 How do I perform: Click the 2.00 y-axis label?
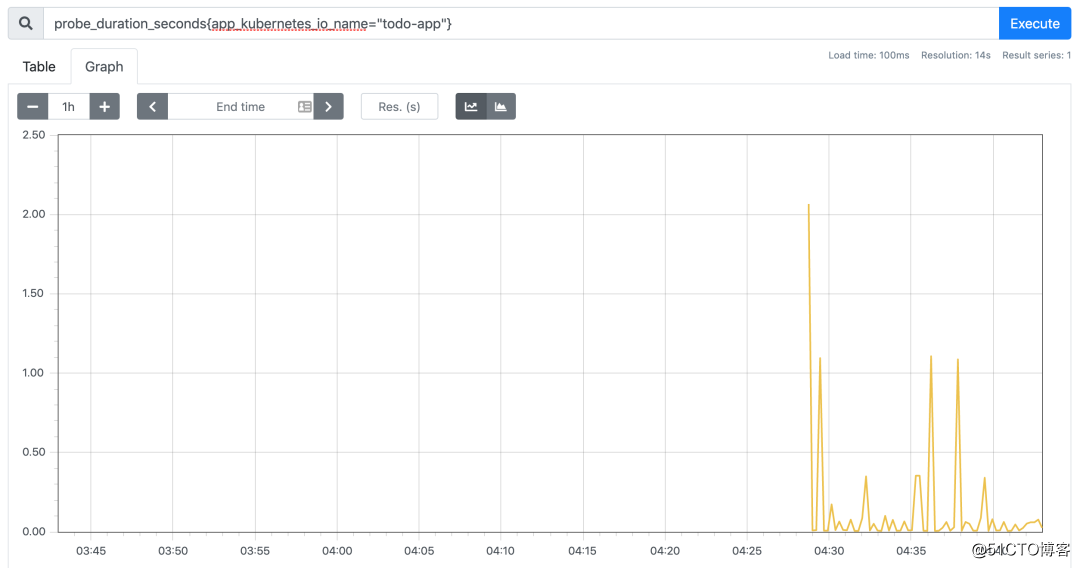coord(34,214)
